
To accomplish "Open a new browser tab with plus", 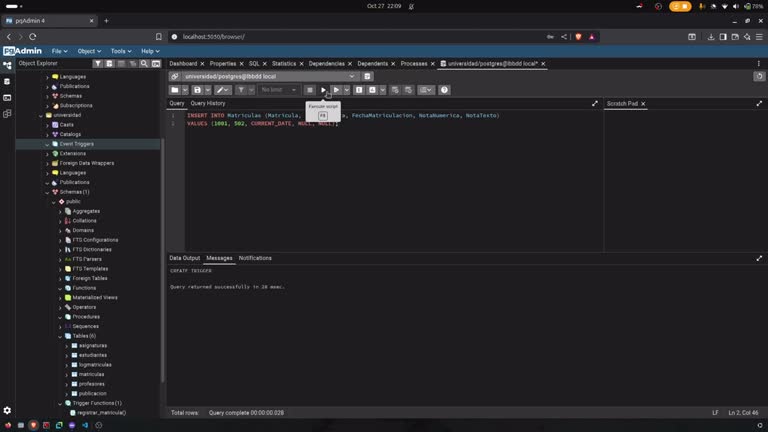I will click(106, 21).
